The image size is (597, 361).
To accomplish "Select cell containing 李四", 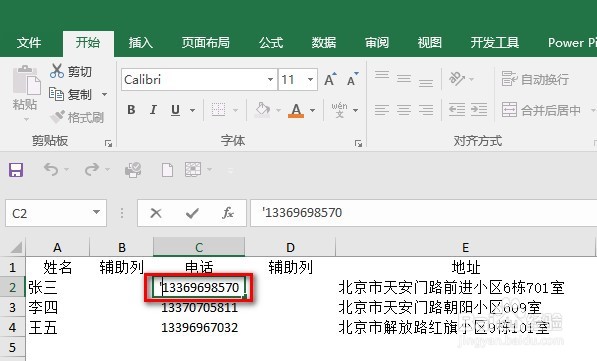I will click(57, 307).
